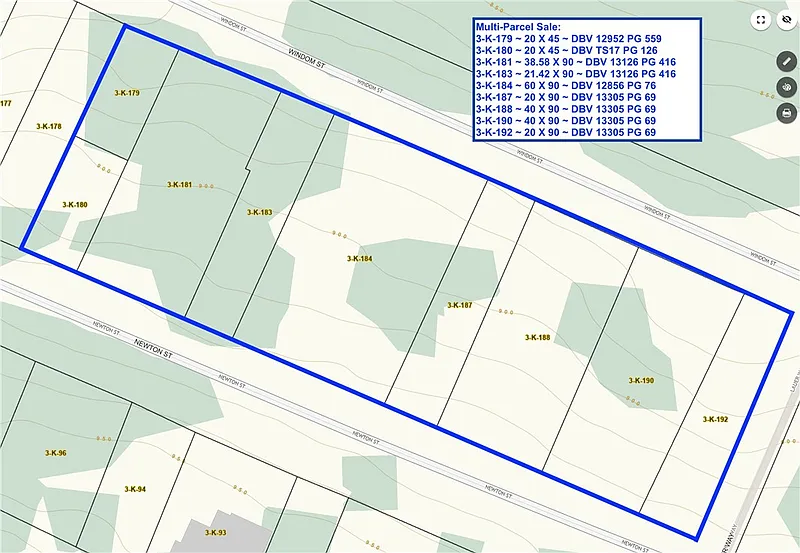Select parcel 3-K-188 label
This screenshot has height=553, width=800.
click(537, 338)
